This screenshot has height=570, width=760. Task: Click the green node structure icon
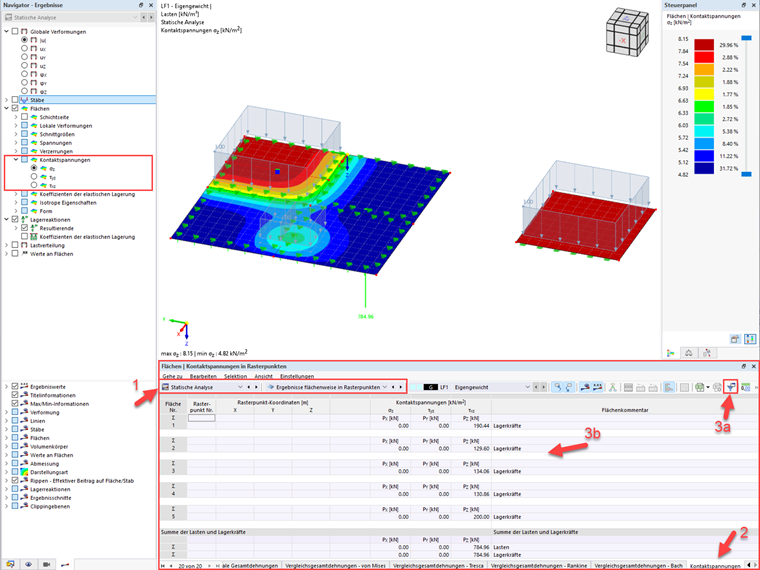pyautogui.click(x=613, y=387)
